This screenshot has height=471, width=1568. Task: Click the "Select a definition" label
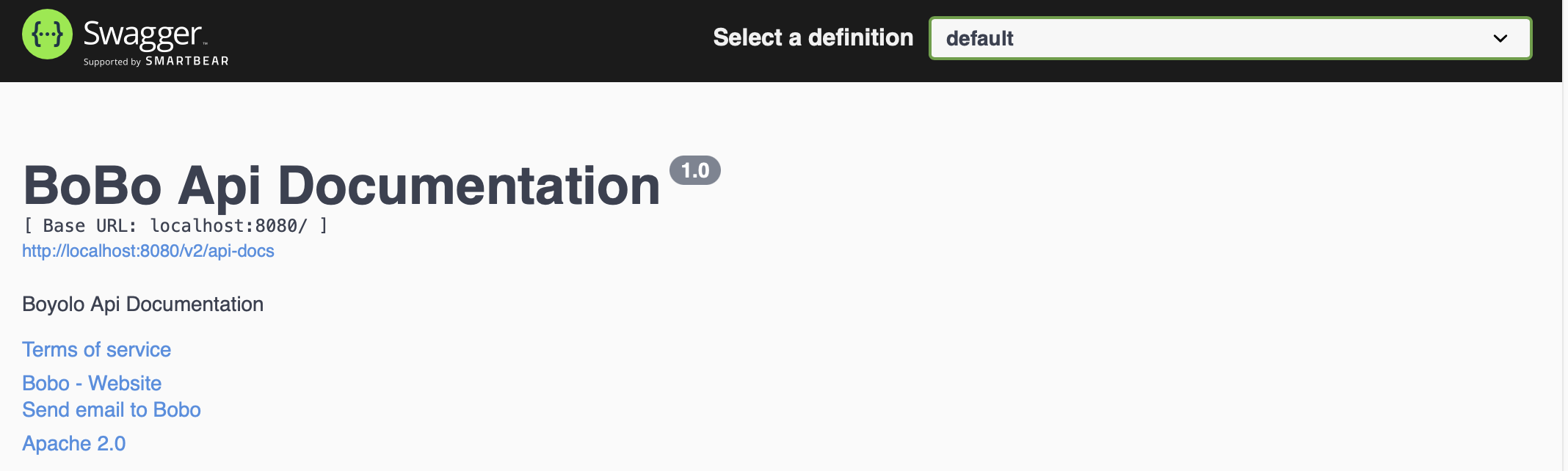(x=813, y=37)
